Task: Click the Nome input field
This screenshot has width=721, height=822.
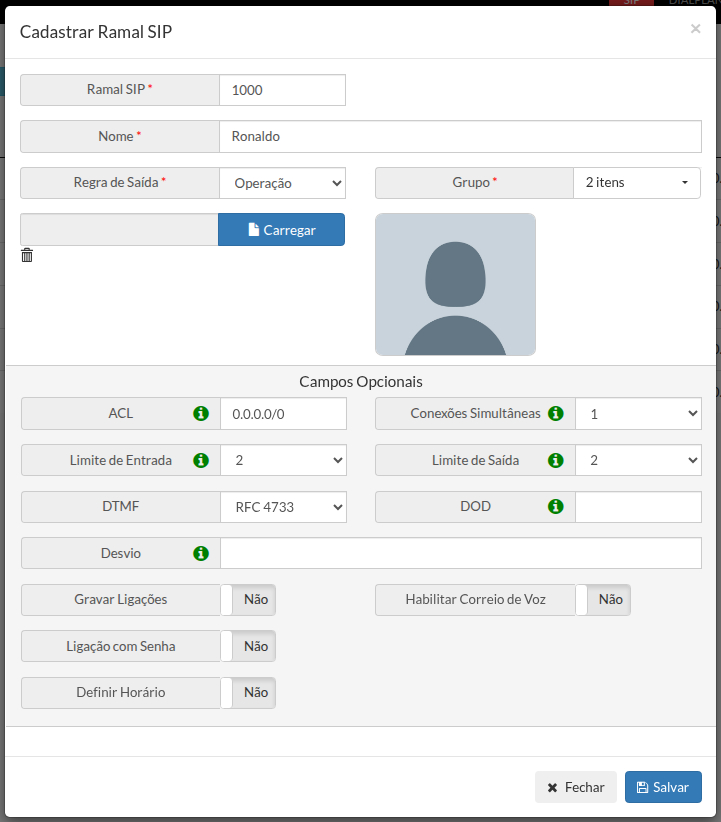Action: click(460, 136)
